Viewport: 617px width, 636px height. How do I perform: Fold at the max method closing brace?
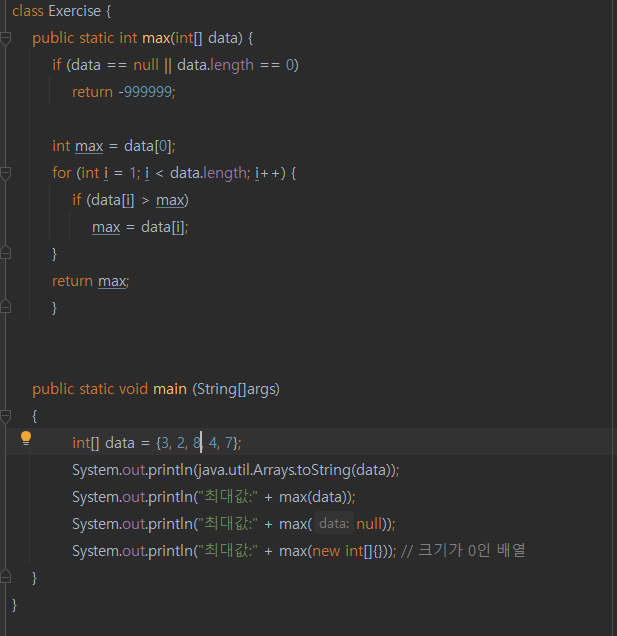pyautogui.click(x=5, y=306)
